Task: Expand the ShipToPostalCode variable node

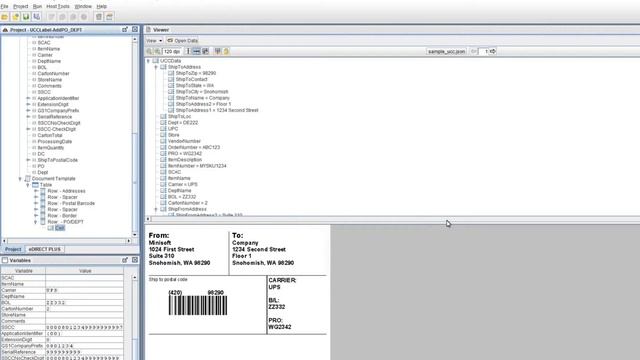Action: coord(28,160)
